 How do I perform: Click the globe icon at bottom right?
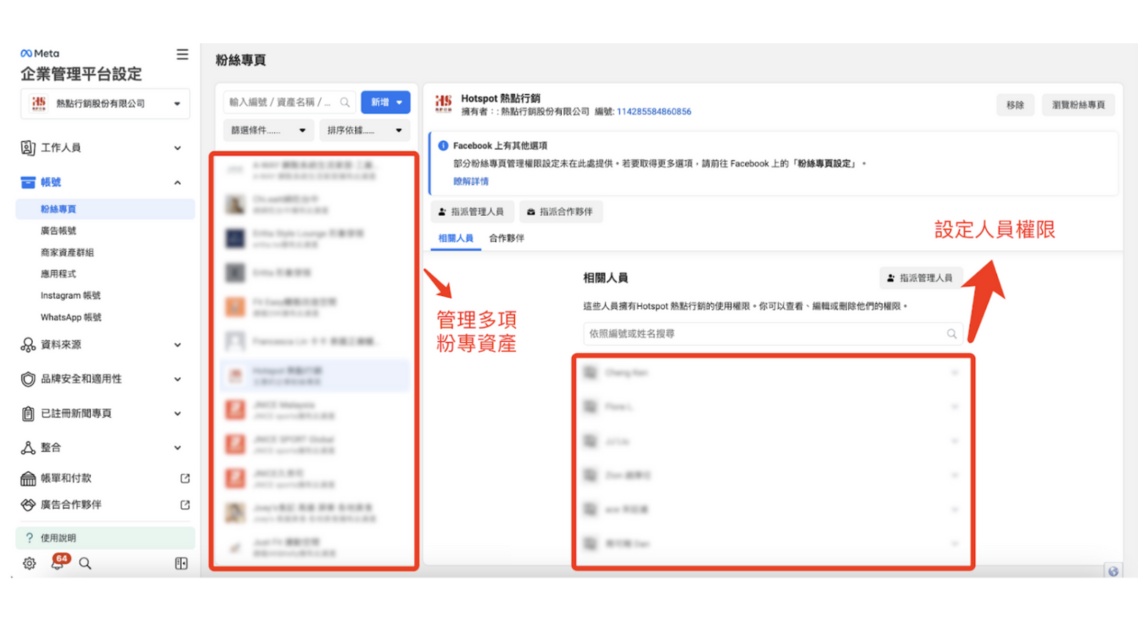[1113, 571]
